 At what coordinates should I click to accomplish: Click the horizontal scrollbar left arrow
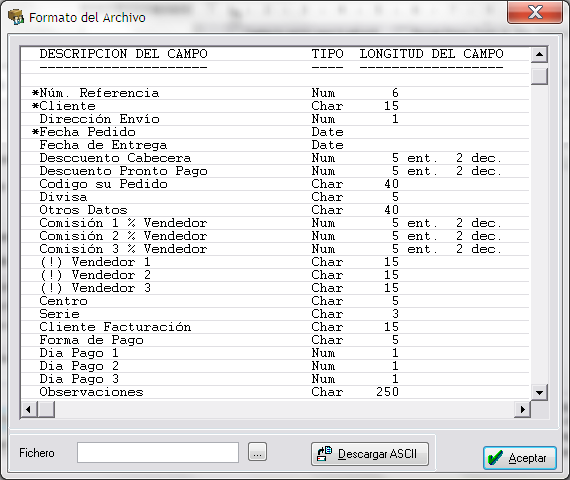(x=28, y=409)
